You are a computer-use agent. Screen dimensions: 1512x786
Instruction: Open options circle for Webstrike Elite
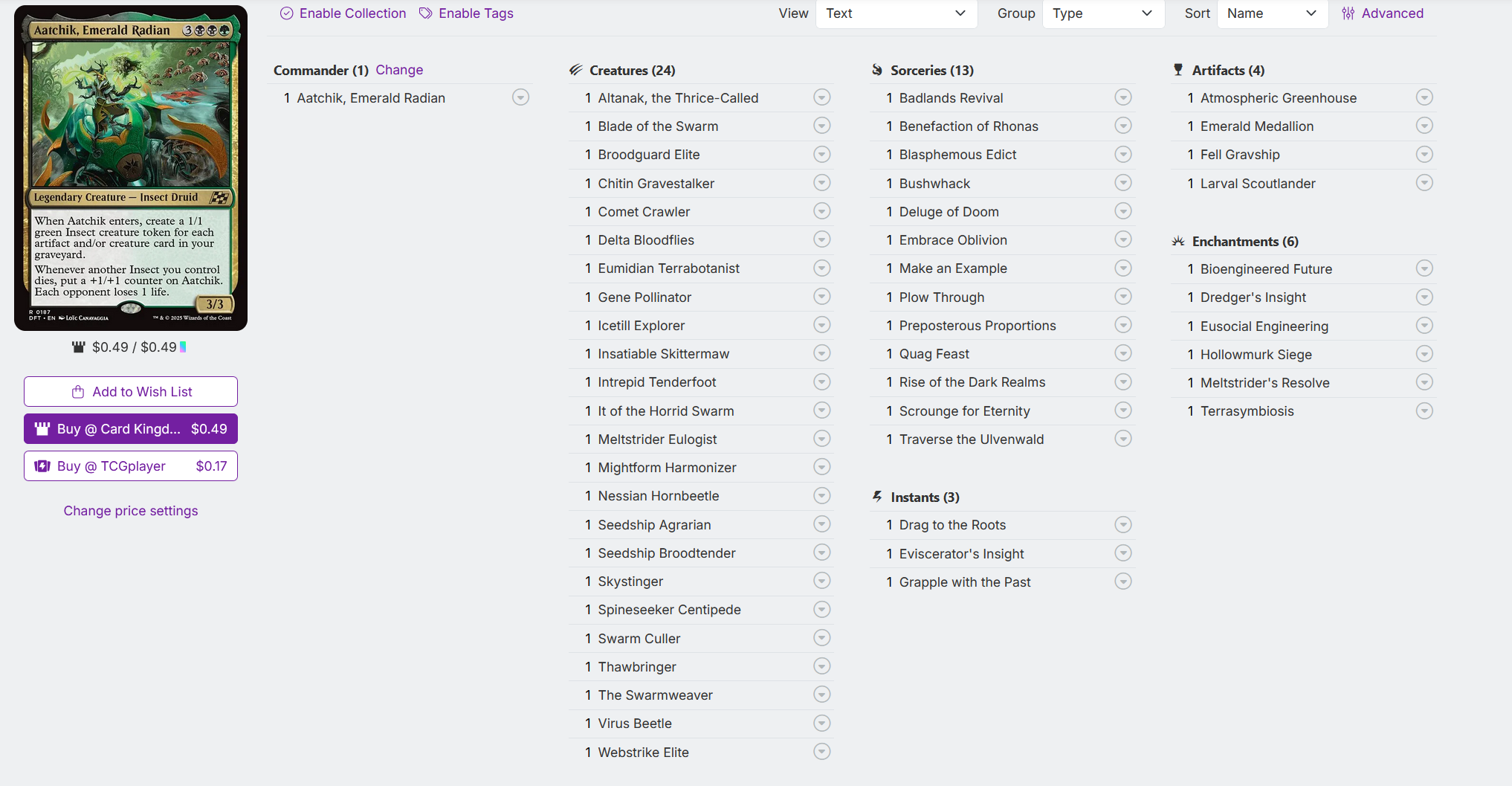click(x=822, y=752)
